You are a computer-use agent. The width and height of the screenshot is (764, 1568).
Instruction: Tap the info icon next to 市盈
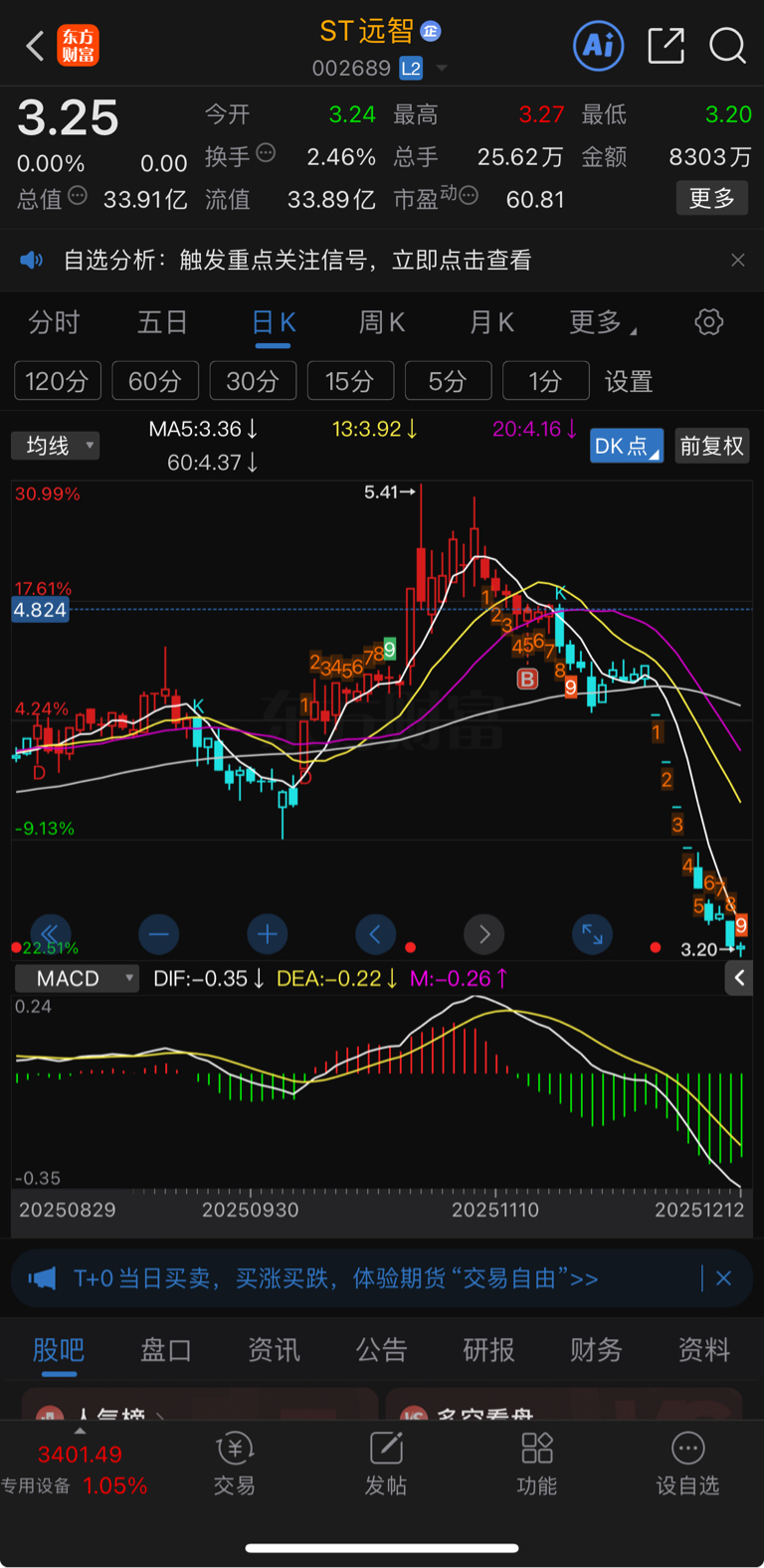click(469, 195)
